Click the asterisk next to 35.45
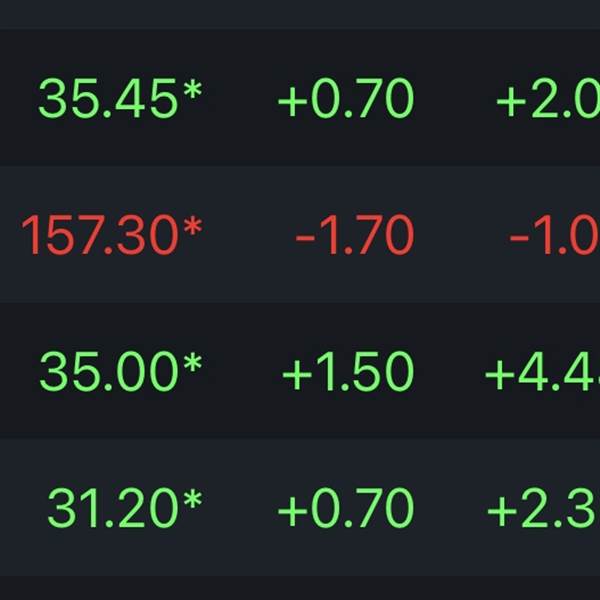Screen dimensions: 600x600 (x=192, y=89)
